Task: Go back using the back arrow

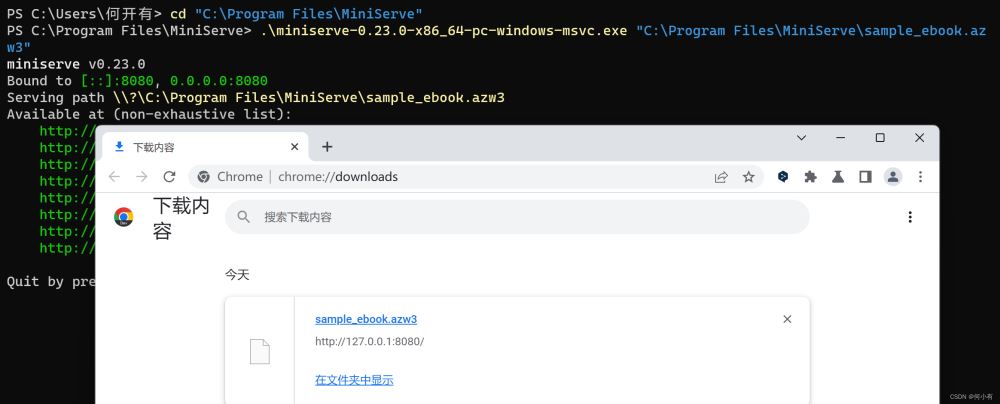Action: [x=115, y=177]
